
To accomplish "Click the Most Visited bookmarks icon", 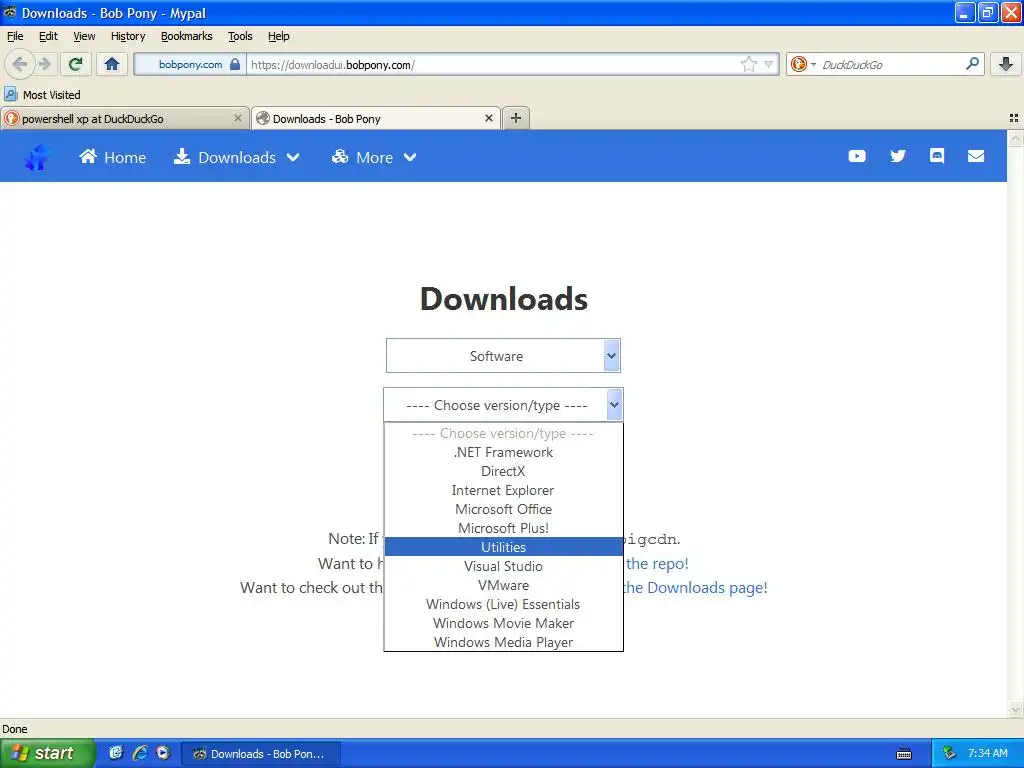I will [x=10, y=95].
